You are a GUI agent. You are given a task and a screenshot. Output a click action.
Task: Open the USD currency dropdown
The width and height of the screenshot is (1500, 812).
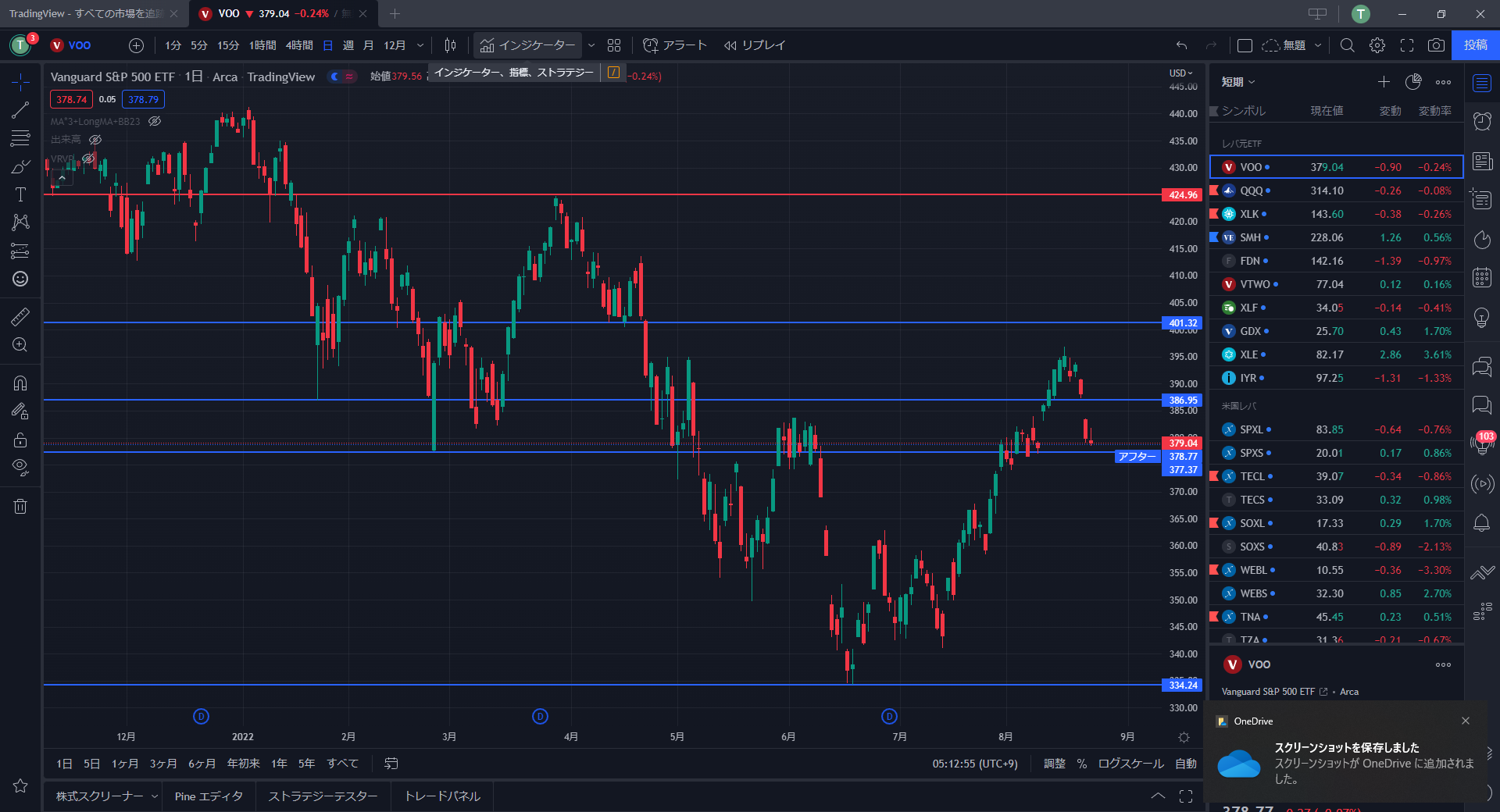(1180, 73)
